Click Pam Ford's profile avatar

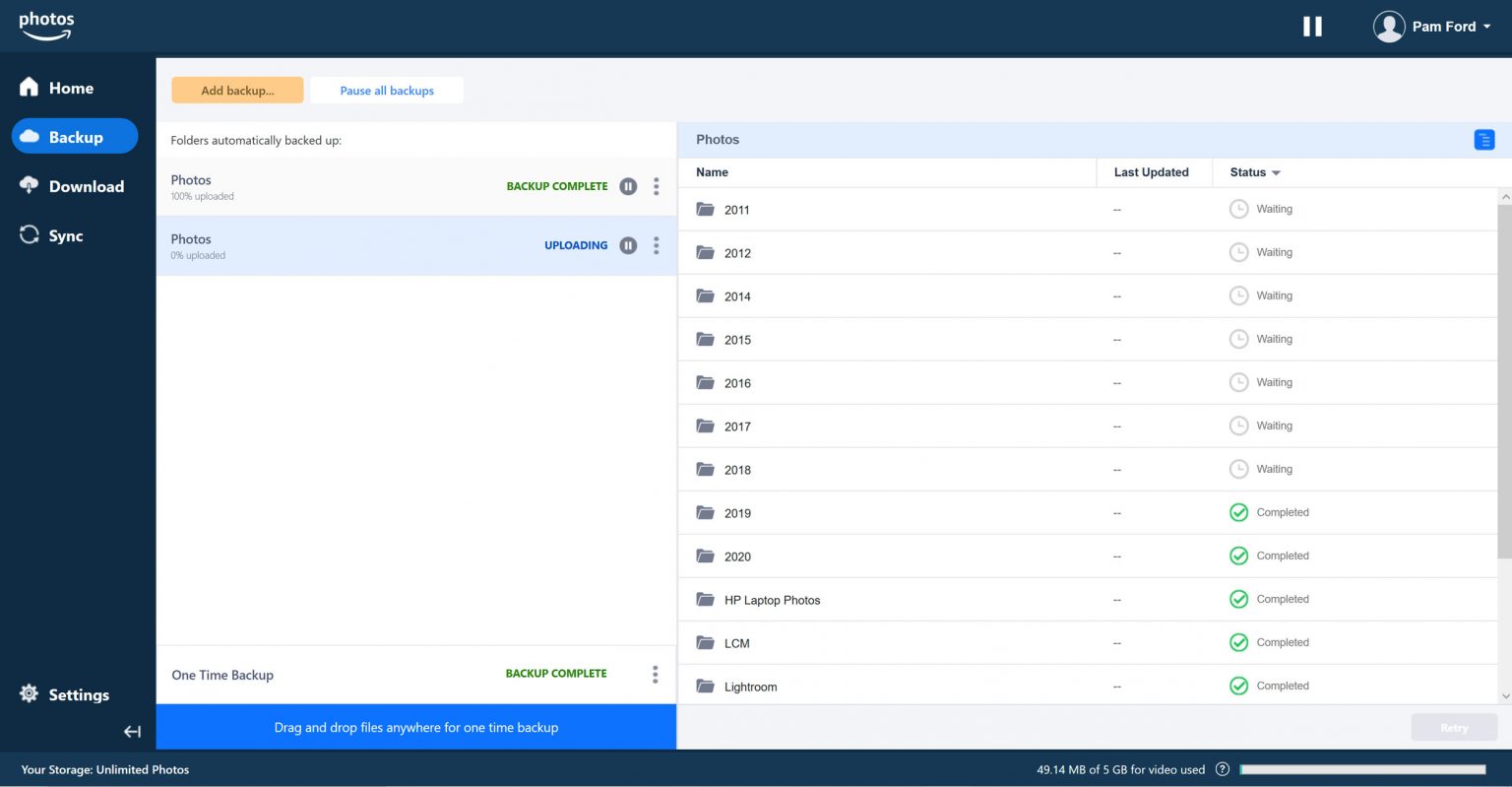click(1388, 27)
